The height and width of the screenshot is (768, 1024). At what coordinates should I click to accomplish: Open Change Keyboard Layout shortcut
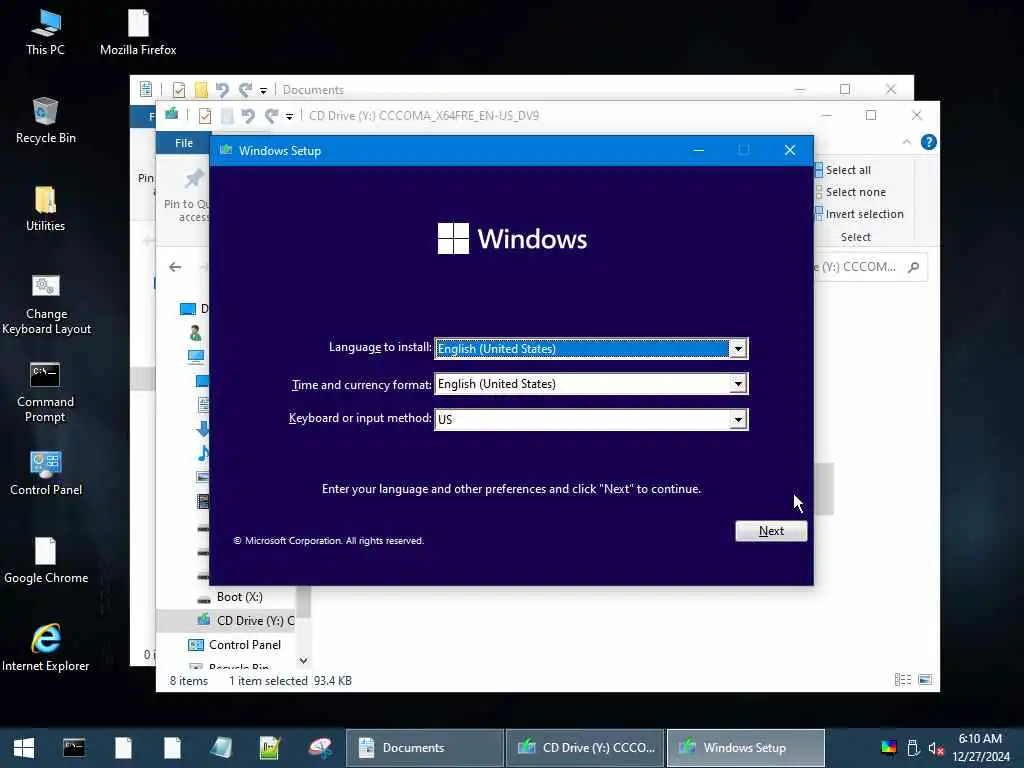[x=46, y=304]
